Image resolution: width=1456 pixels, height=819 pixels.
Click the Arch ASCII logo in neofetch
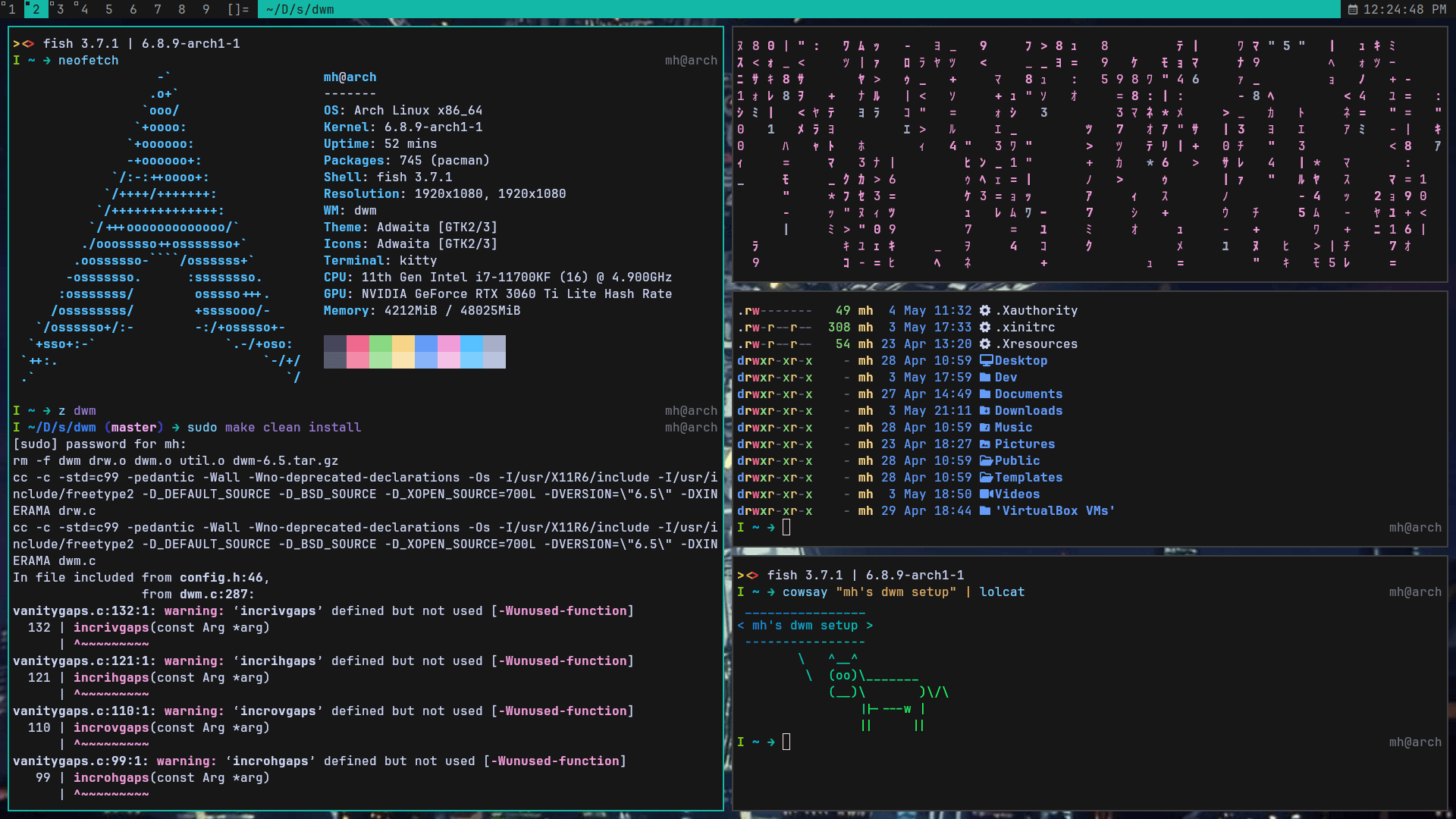[160, 227]
